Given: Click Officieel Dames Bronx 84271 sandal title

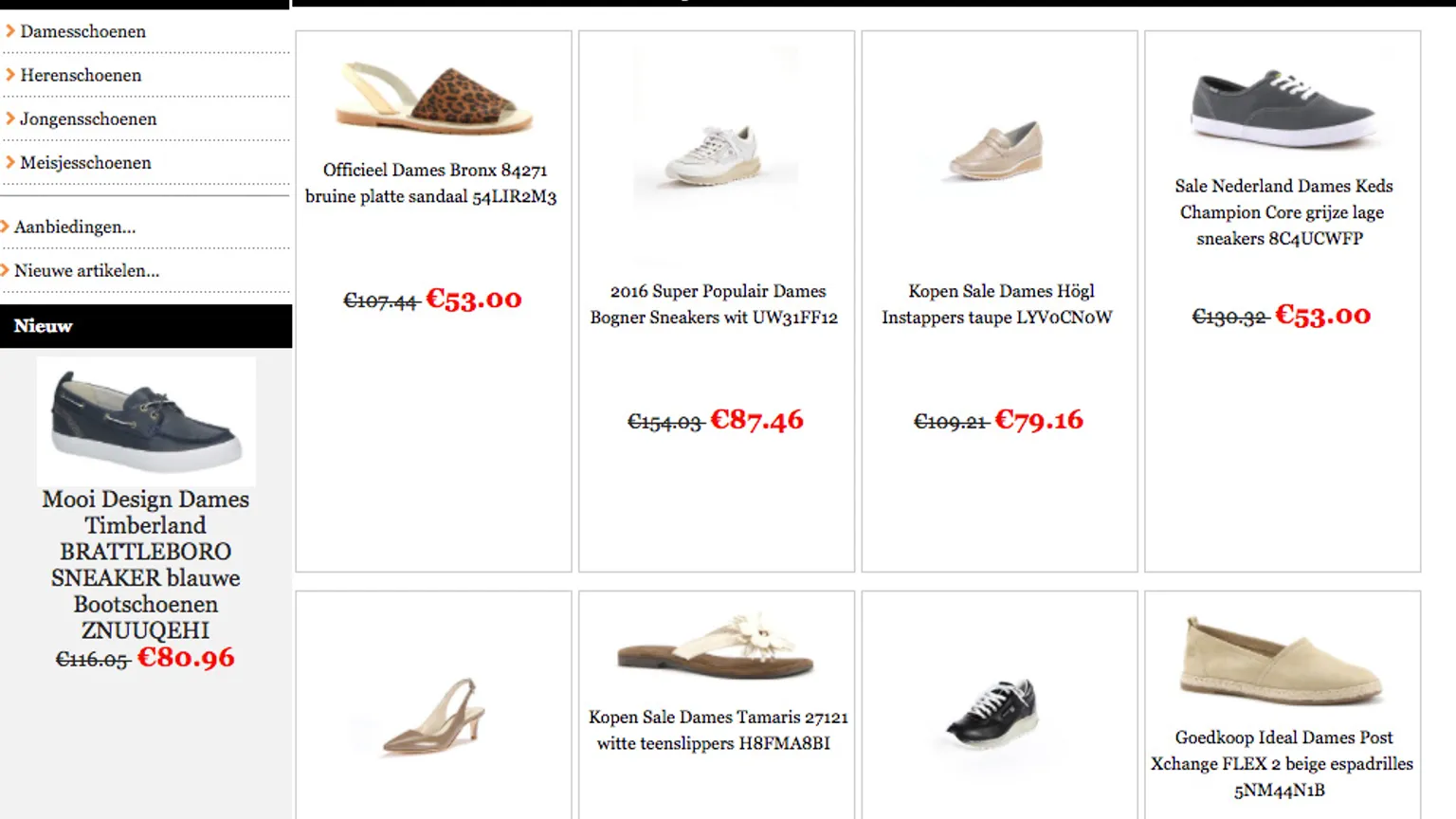Looking at the screenshot, I should pyautogui.click(x=431, y=183).
